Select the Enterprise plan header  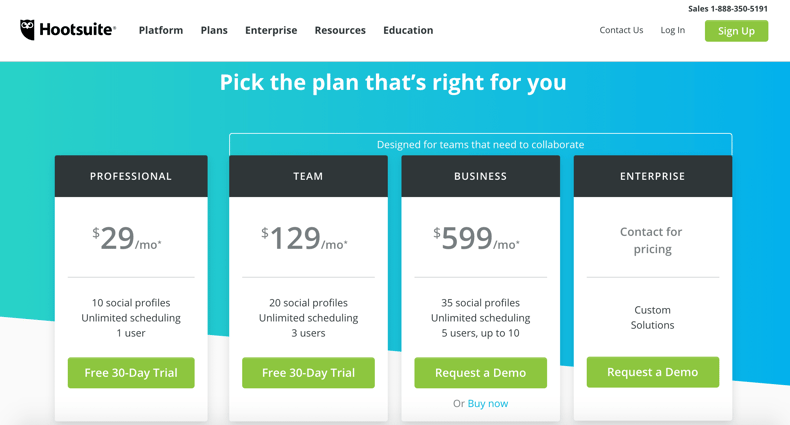pos(652,176)
